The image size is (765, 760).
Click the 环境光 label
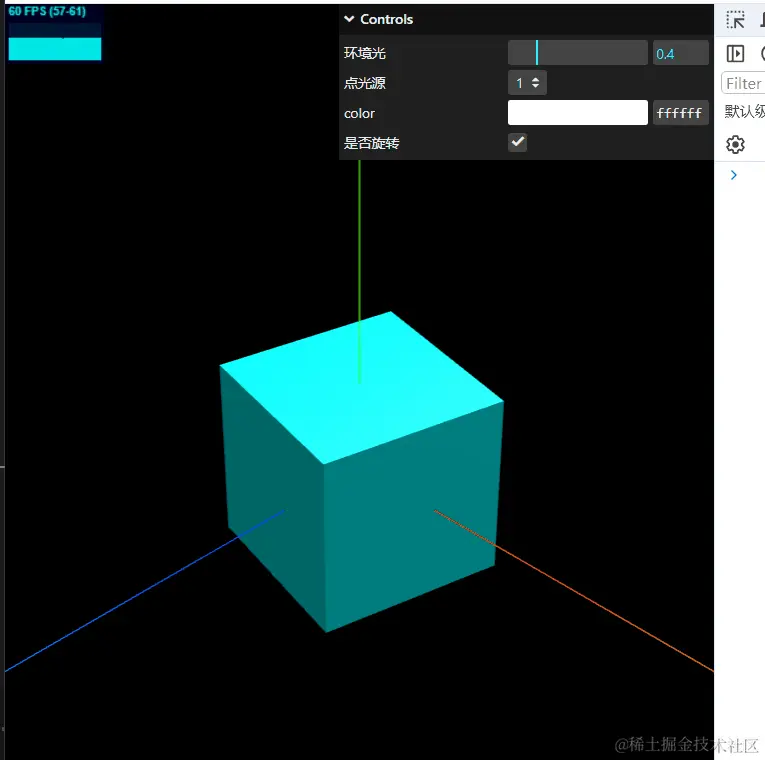pos(365,53)
